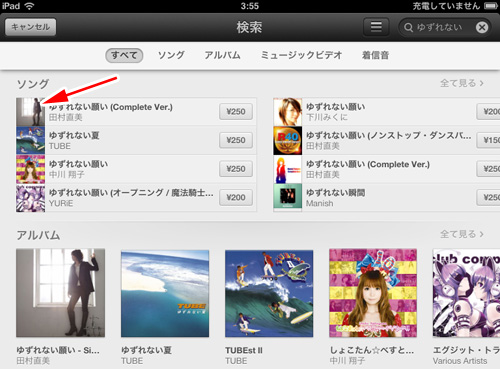Tap artwork for 中川翔子 song row
This screenshot has width=500, height=369.
pyautogui.click(x=30, y=169)
